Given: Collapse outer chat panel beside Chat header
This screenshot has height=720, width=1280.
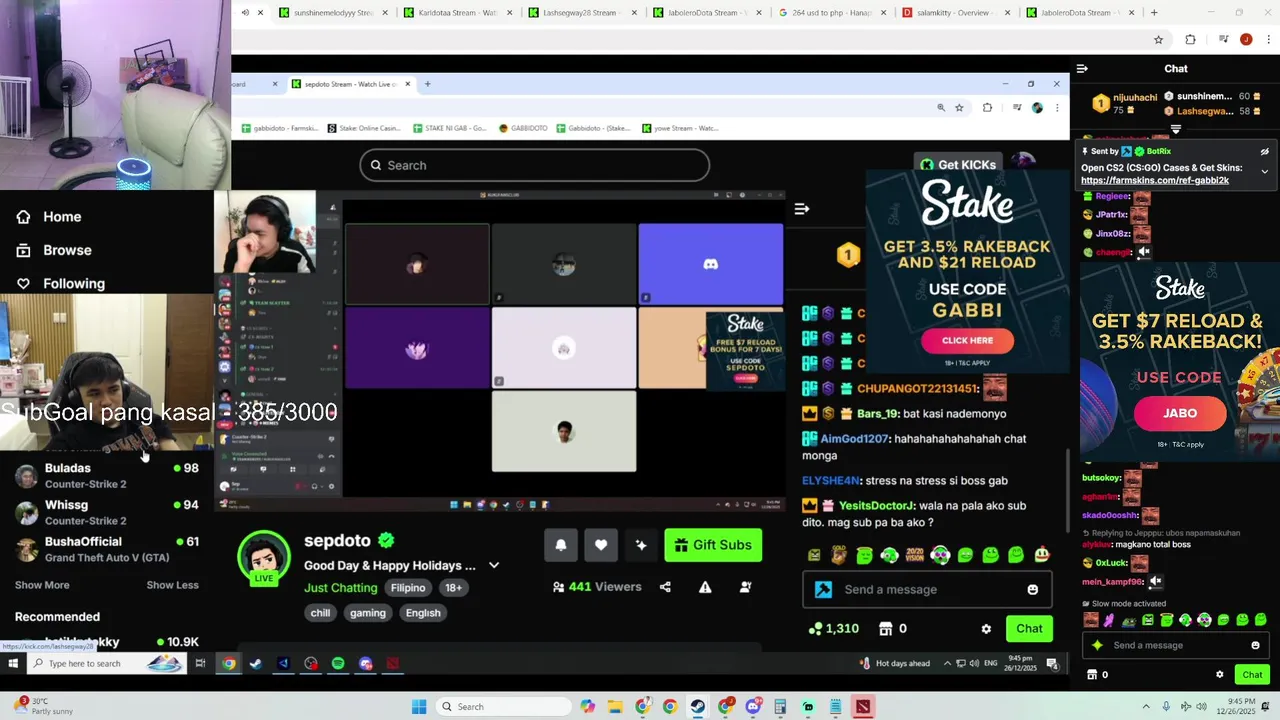Looking at the screenshot, I should (1082, 69).
